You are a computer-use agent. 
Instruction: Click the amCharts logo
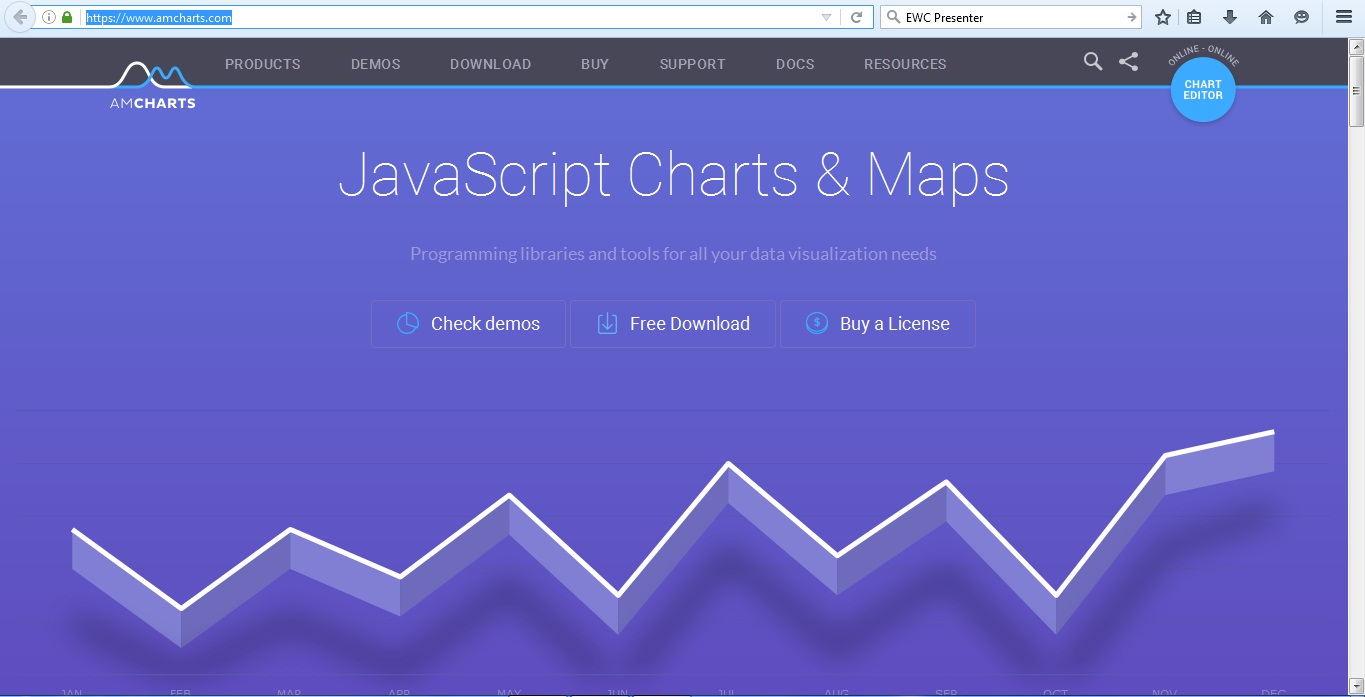[152, 86]
